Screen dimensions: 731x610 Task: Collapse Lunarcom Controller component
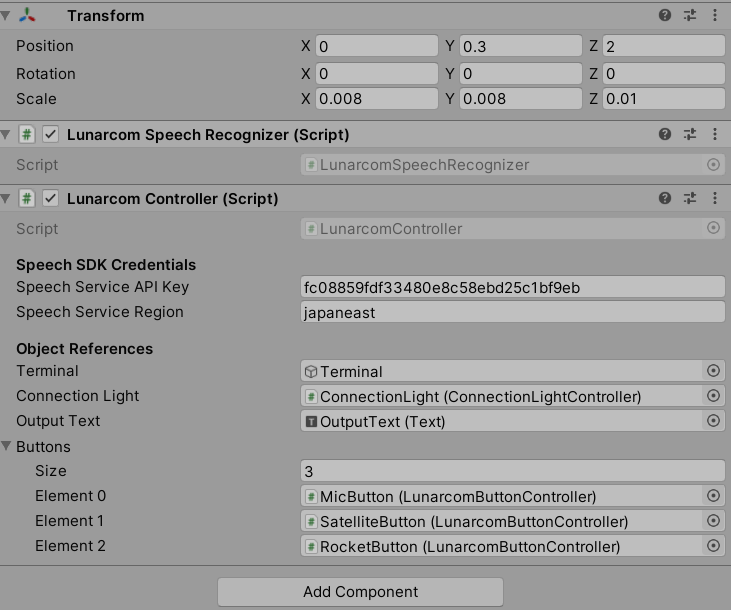pyautogui.click(x=6, y=199)
